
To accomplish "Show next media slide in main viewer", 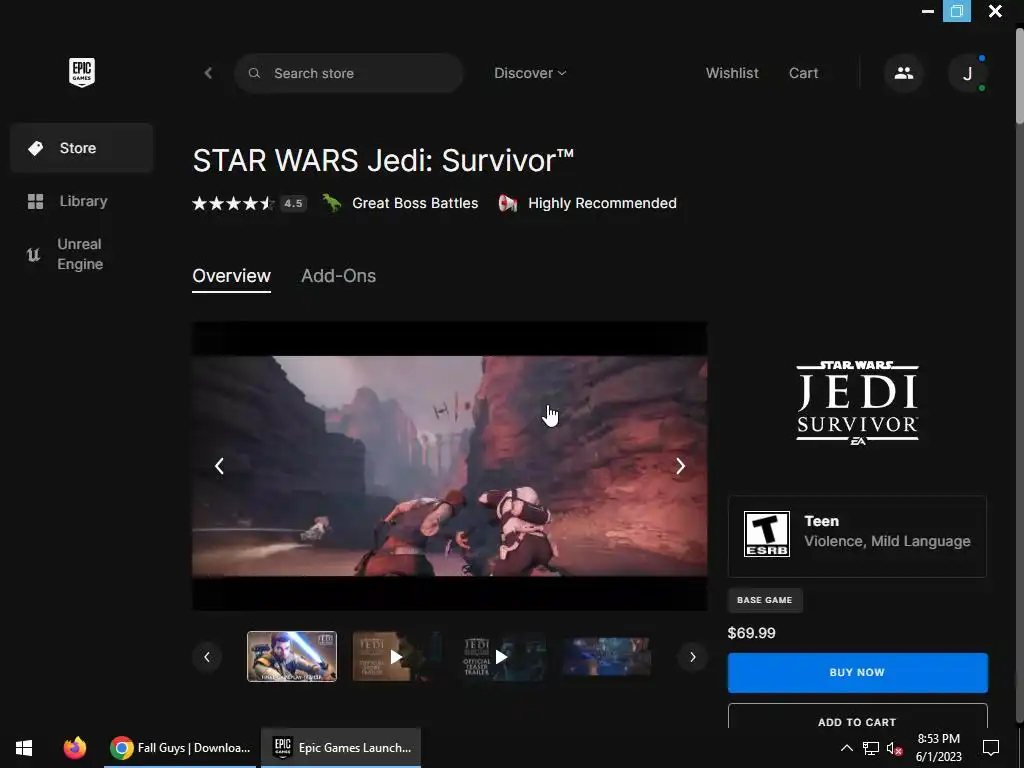I will (680, 466).
